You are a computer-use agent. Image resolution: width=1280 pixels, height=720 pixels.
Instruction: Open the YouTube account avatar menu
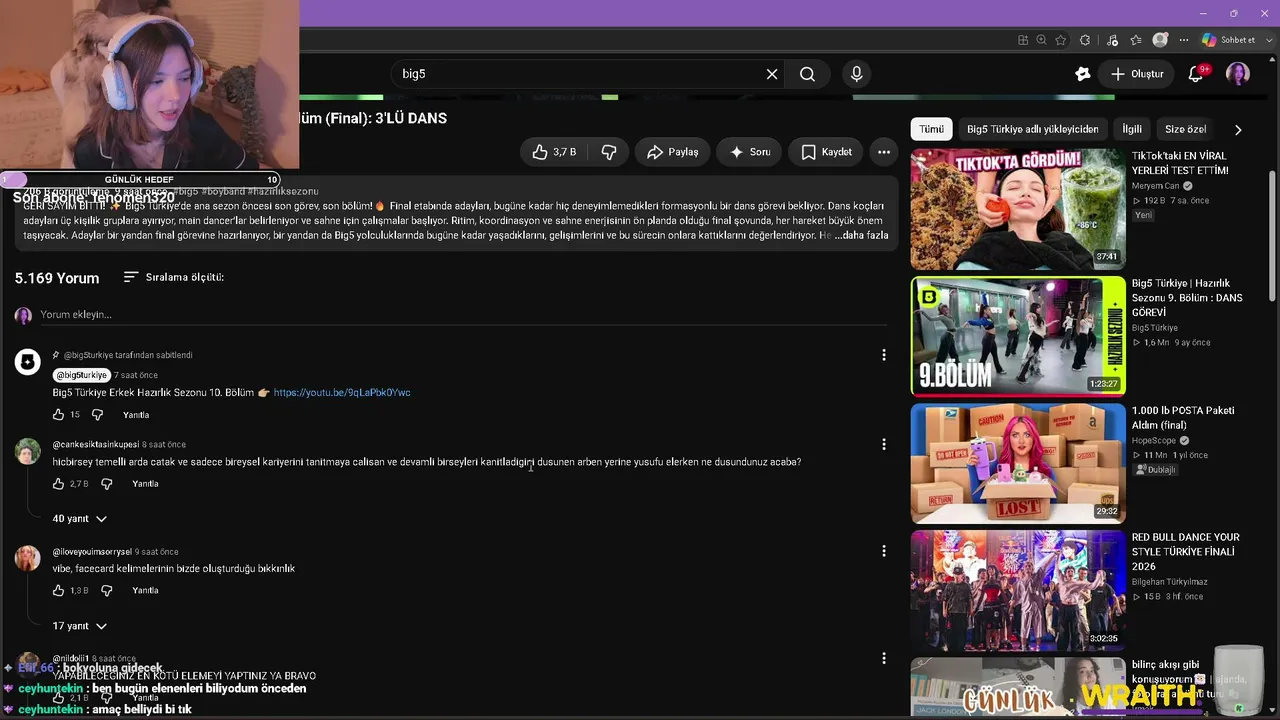[x=1238, y=74]
